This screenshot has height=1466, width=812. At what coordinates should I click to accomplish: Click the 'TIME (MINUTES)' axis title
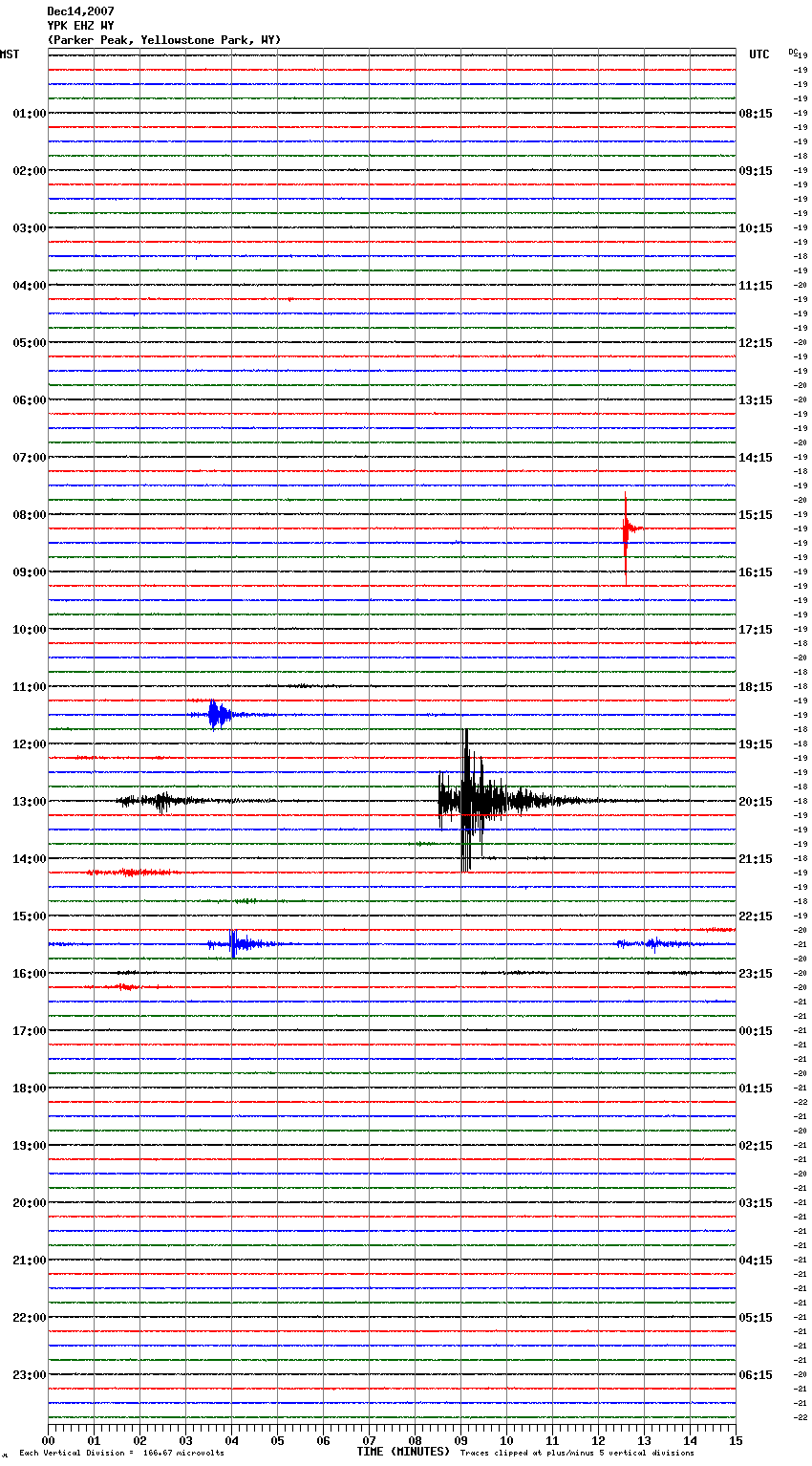click(x=403, y=1452)
